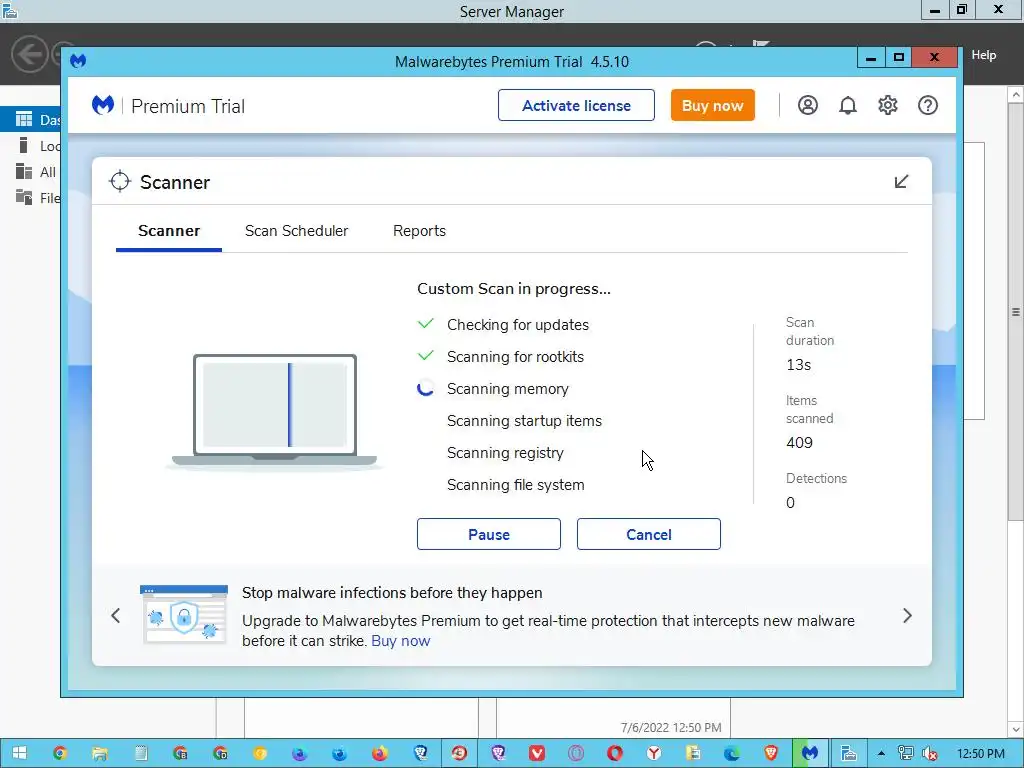Open File Explorer from the taskbar
Screen dimensions: 1024x768
click(x=99, y=754)
